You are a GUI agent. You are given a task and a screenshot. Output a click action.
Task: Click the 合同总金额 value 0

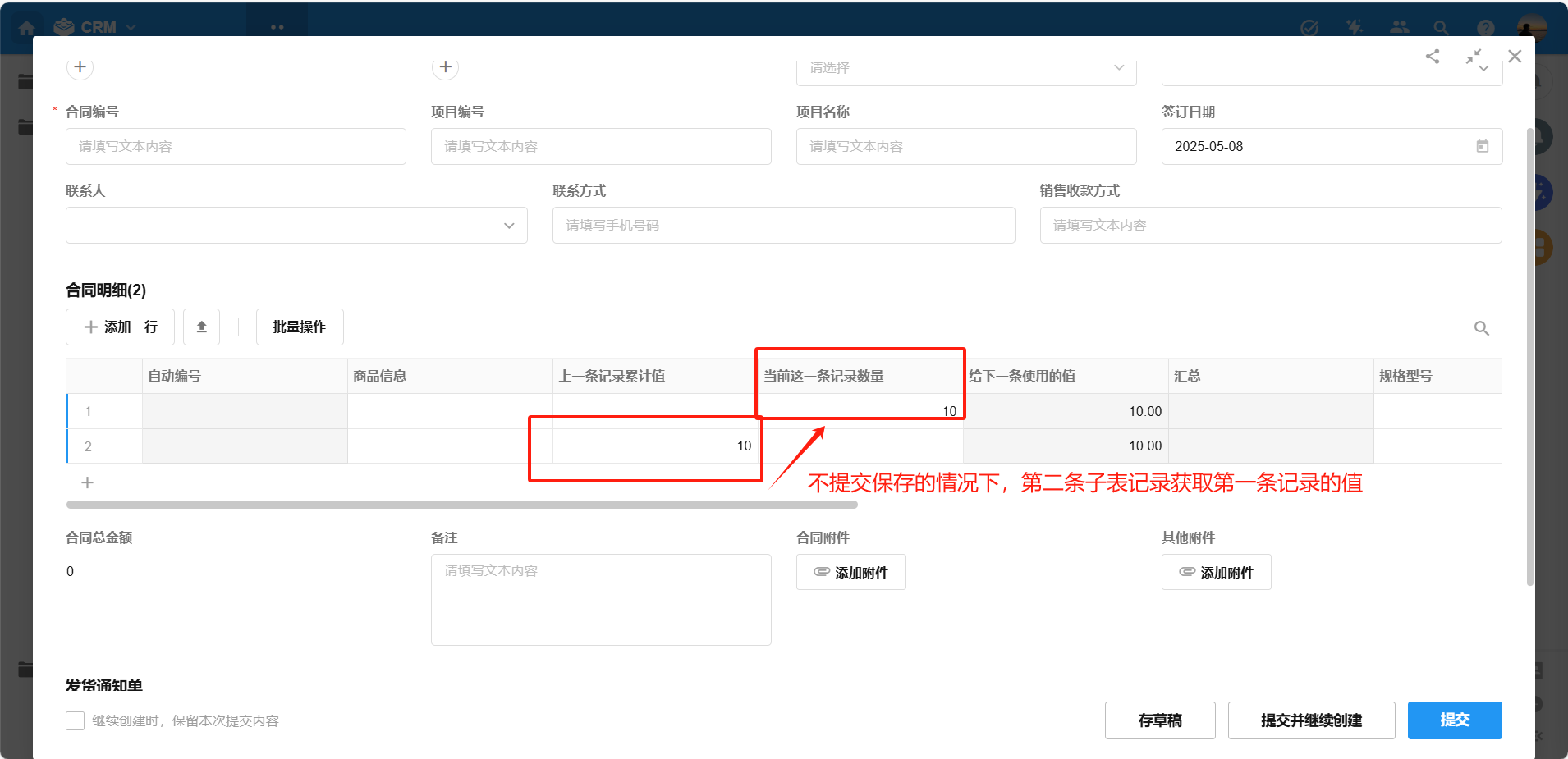coord(70,571)
